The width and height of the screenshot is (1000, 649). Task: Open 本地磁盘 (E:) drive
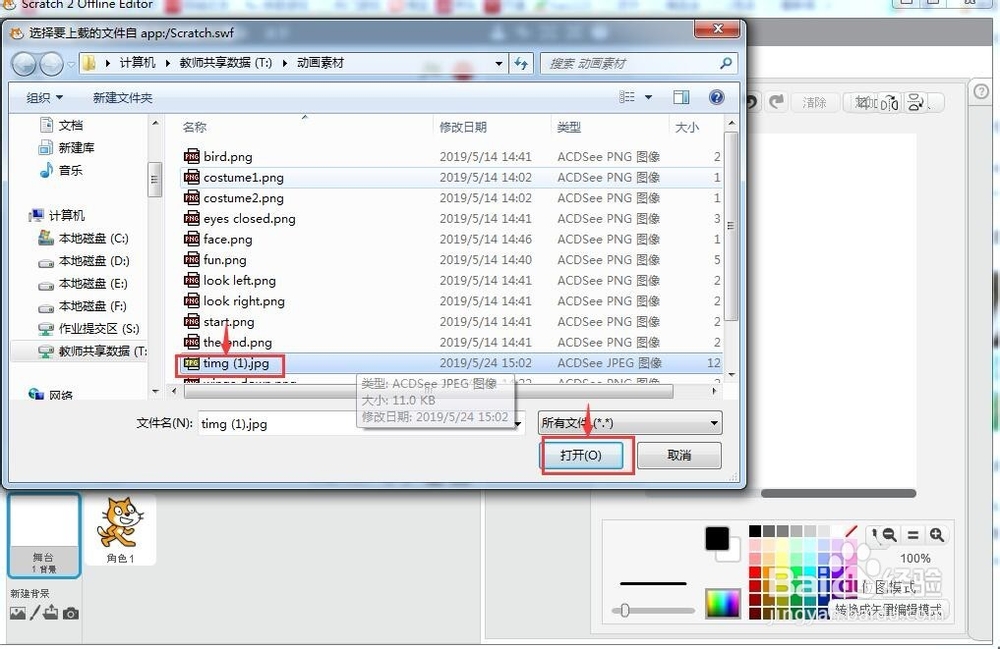[83, 284]
